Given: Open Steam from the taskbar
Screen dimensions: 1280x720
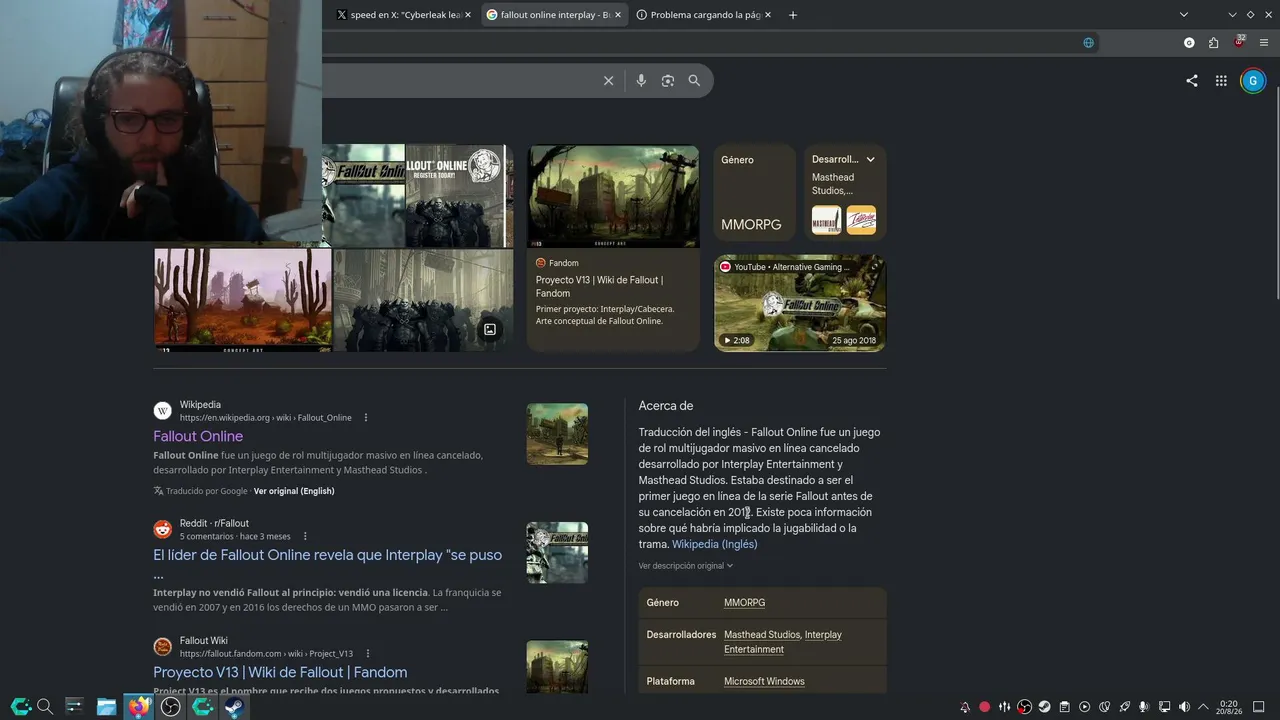Looking at the screenshot, I should pos(234,707).
